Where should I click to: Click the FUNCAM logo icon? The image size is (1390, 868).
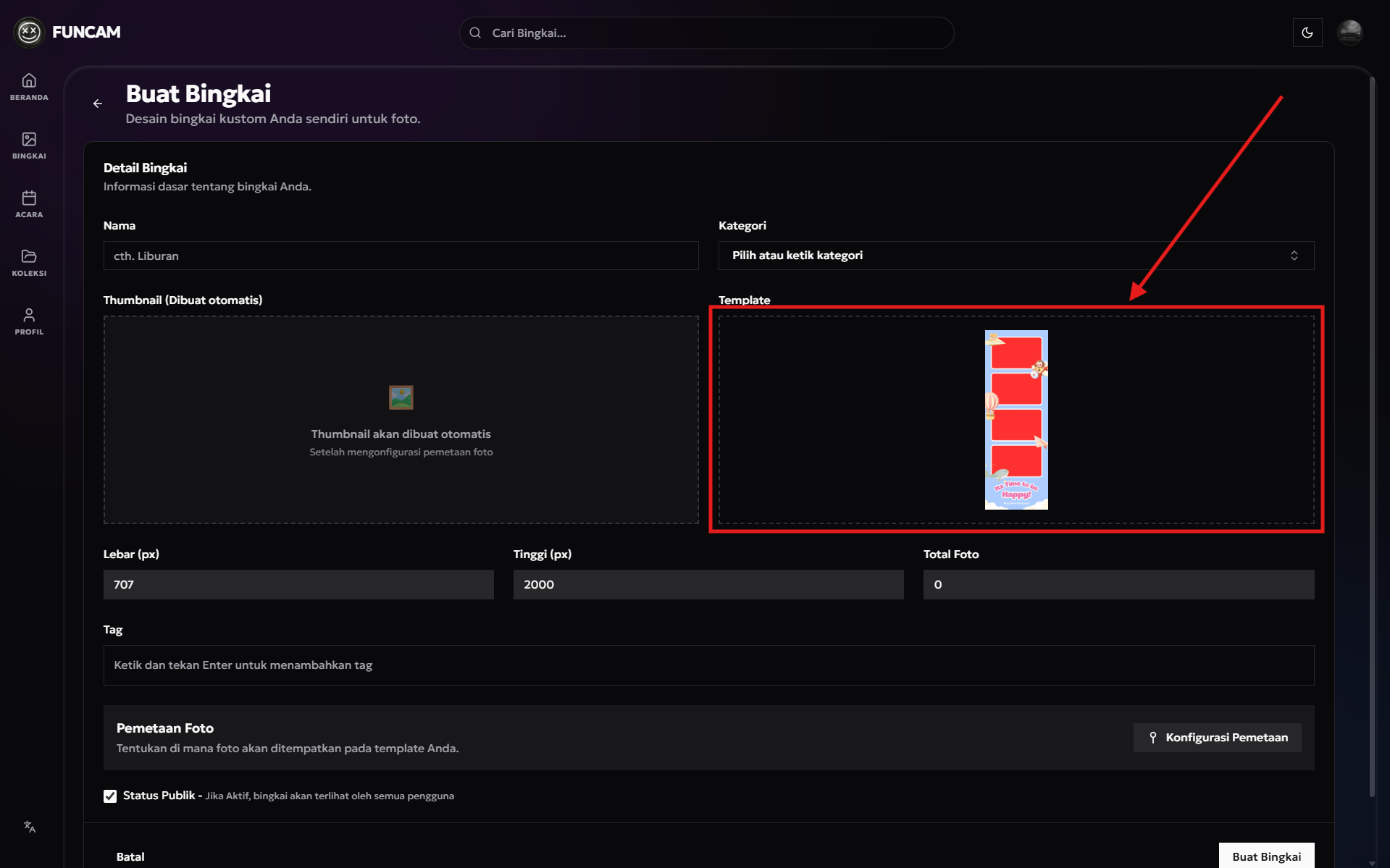tap(29, 32)
